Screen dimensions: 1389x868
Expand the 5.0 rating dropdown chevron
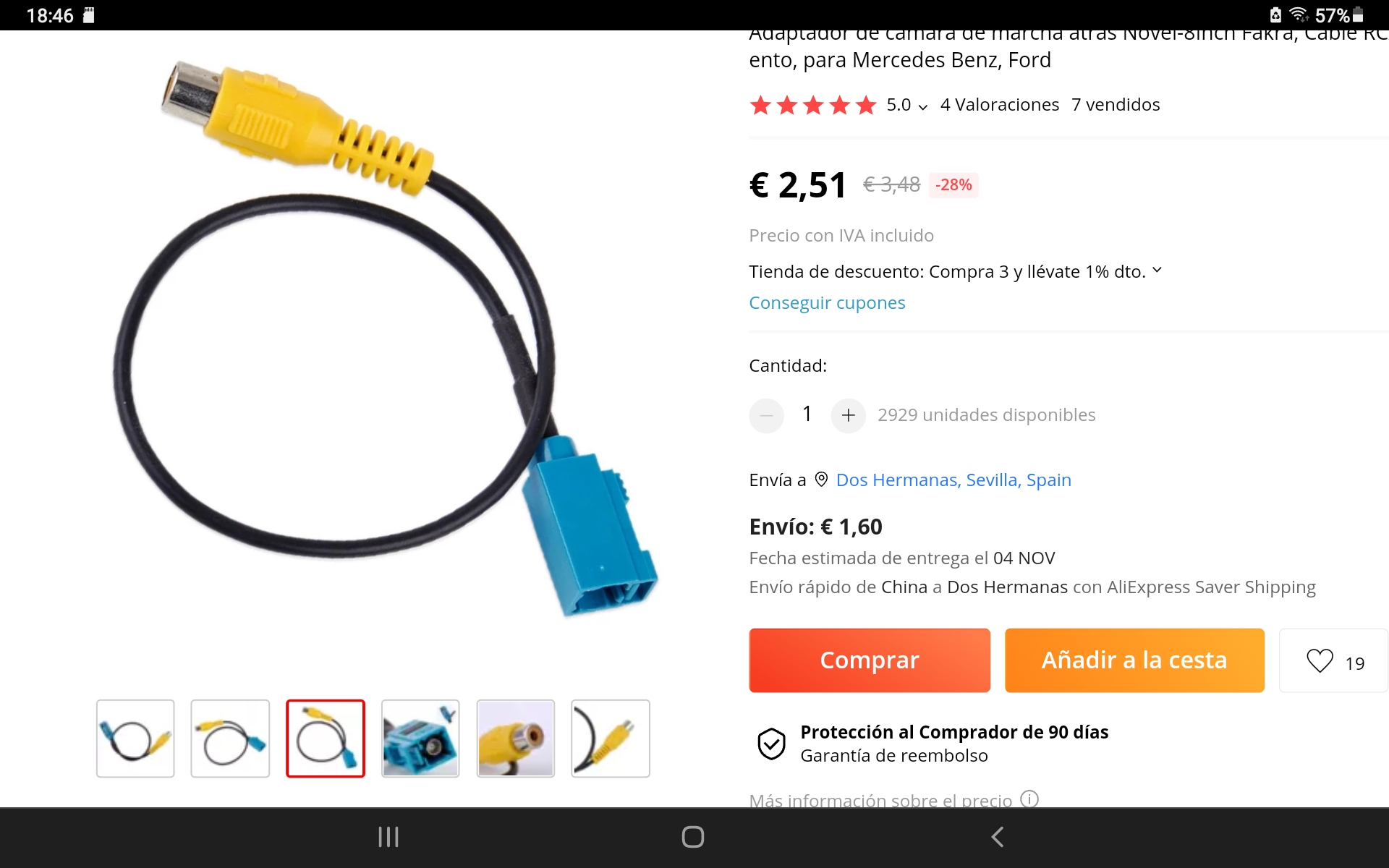tap(923, 107)
